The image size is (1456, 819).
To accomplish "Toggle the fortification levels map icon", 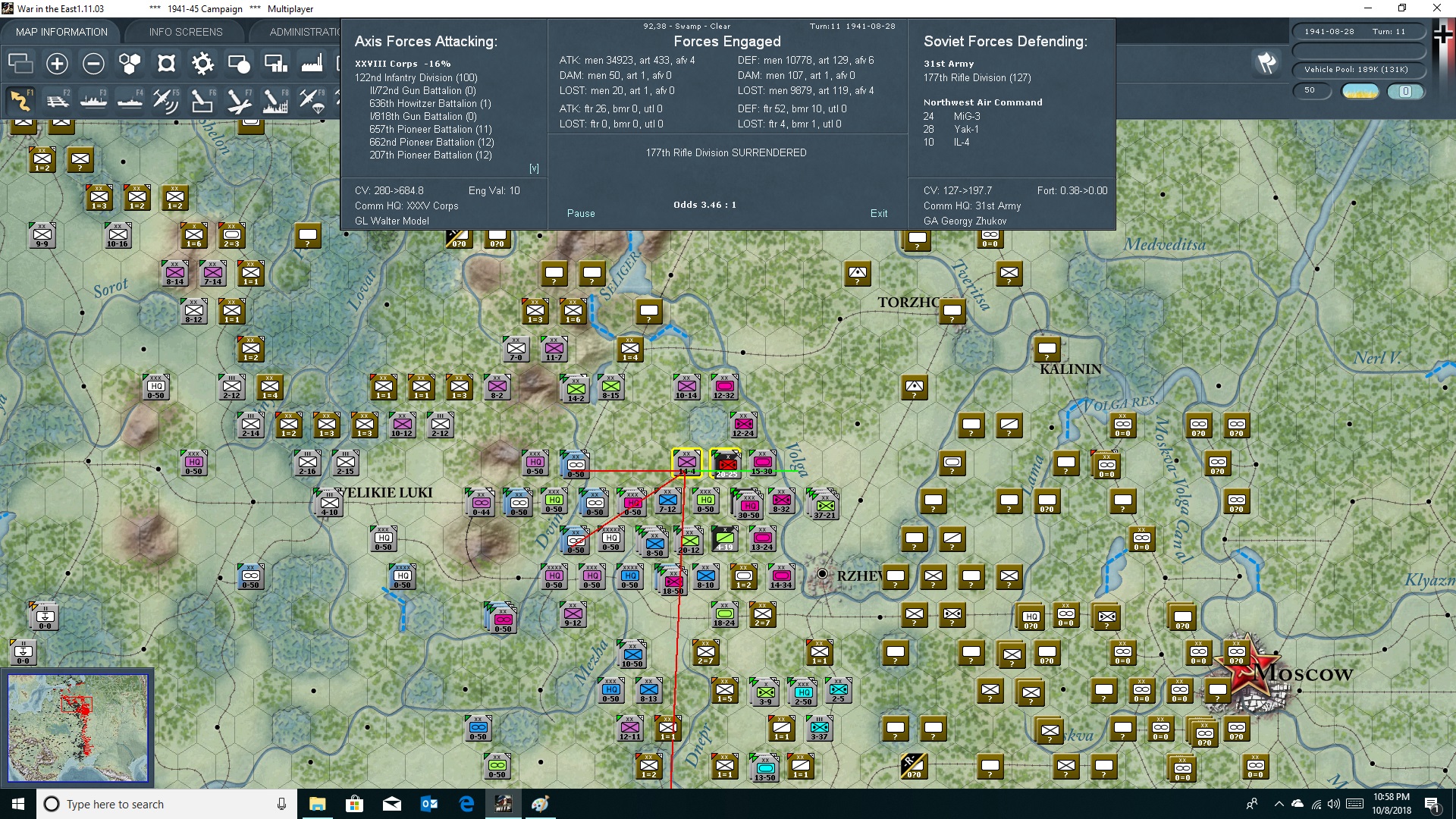I will [x=166, y=64].
